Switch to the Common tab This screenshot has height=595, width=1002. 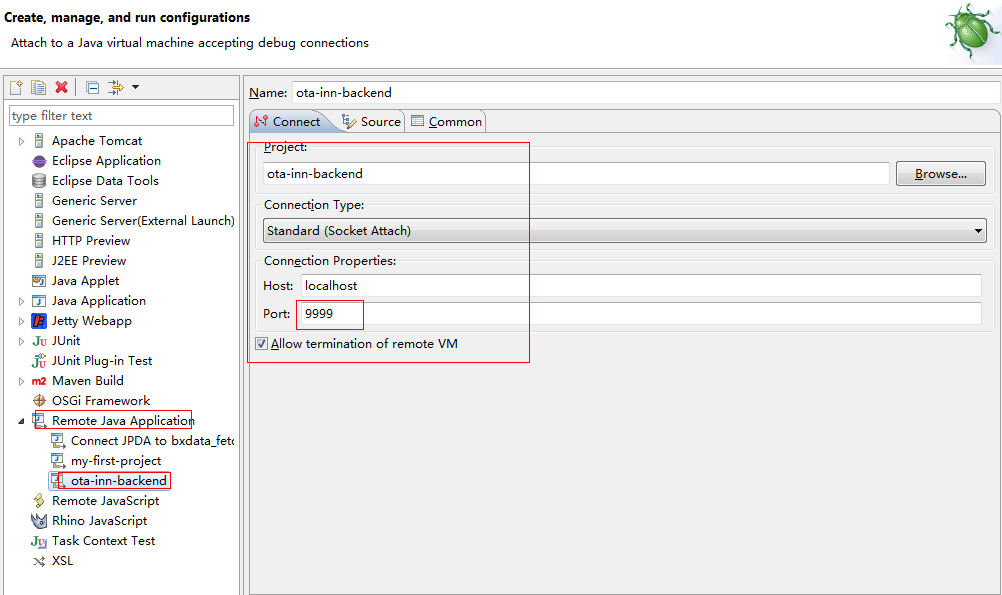pos(446,122)
